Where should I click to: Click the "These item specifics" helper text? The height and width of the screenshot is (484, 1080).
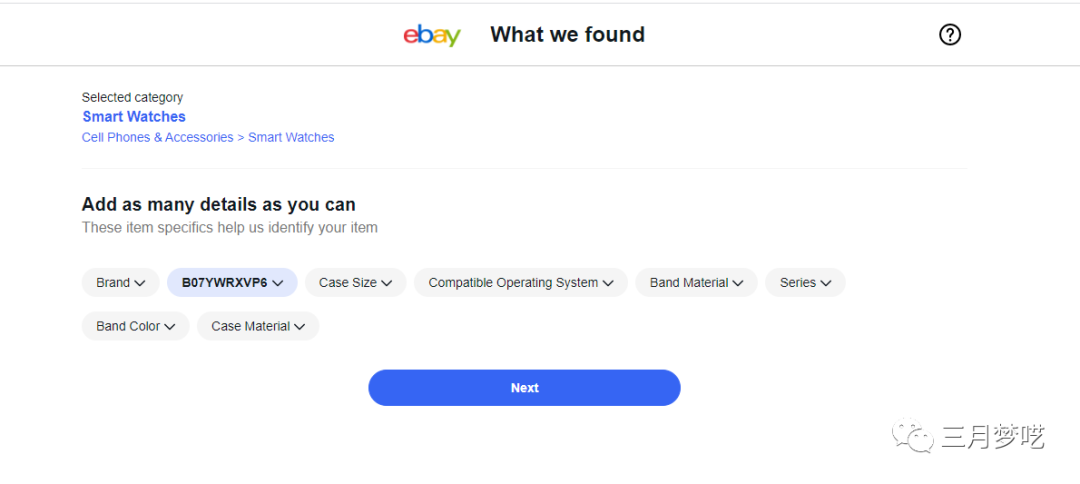tap(229, 228)
